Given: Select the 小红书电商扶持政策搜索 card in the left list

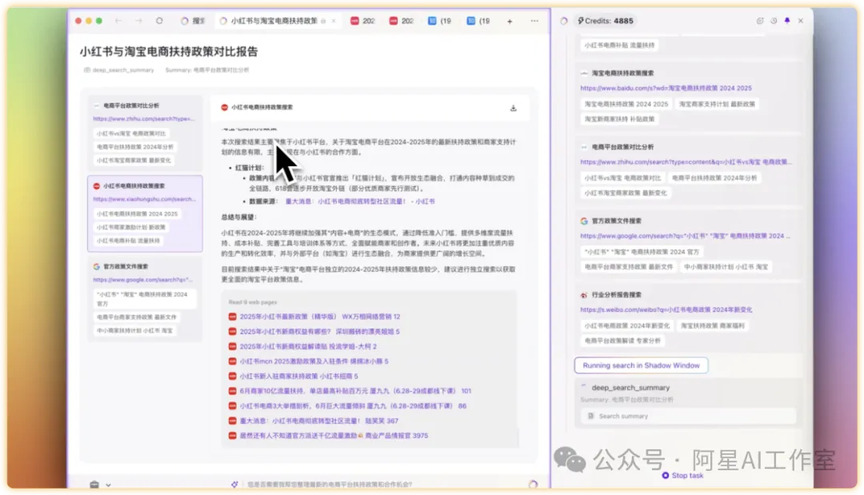Looking at the screenshot, I should (145, 214).
